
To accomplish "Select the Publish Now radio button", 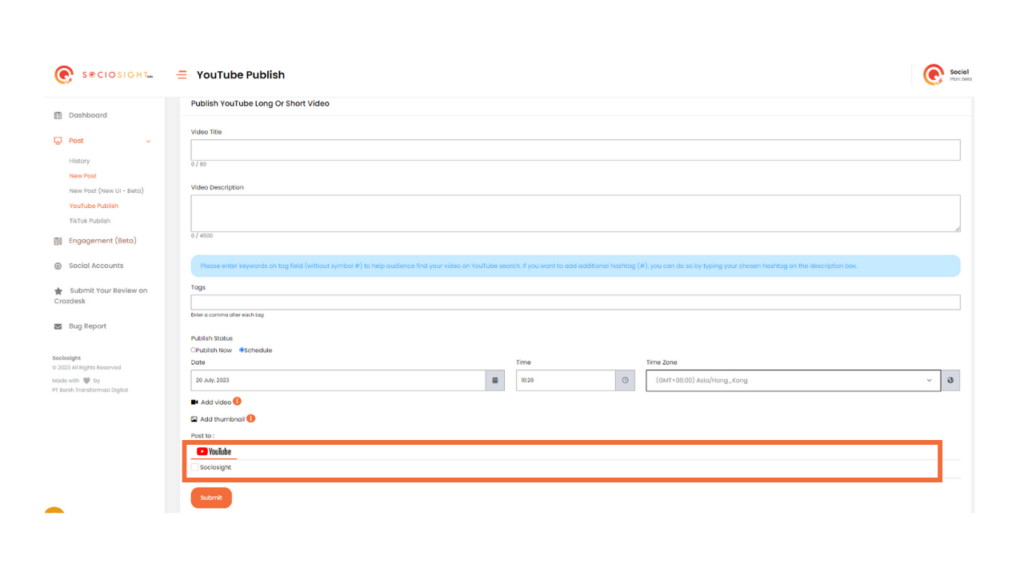I will pos(193,350).
